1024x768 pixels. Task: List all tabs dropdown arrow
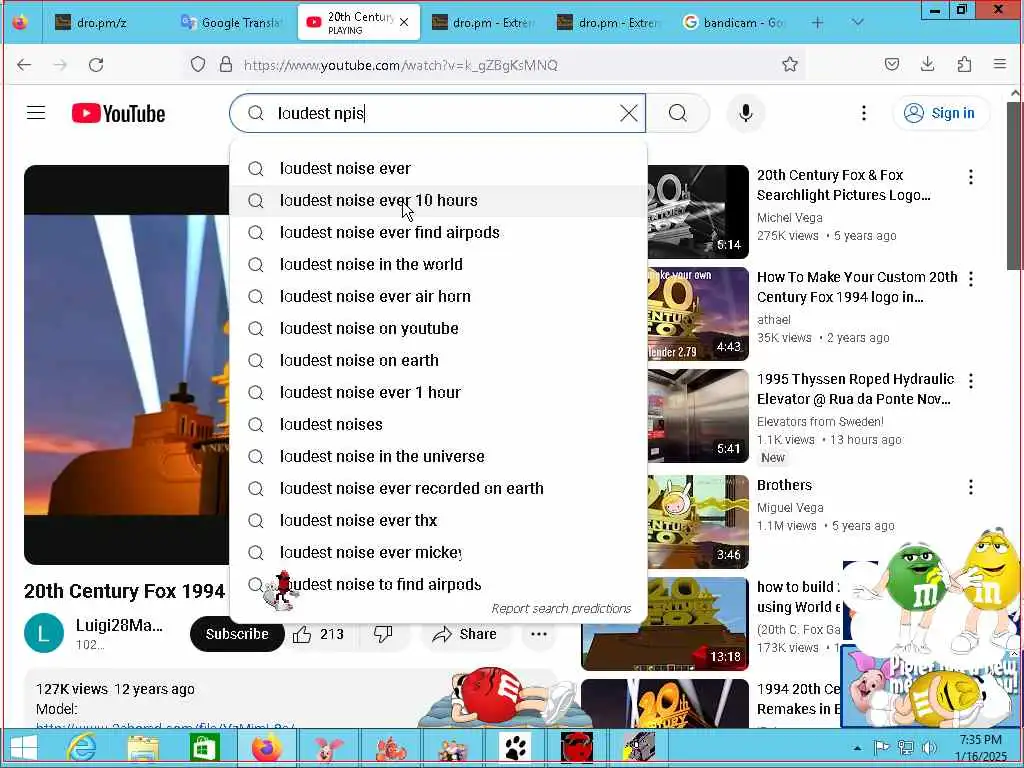857,22
